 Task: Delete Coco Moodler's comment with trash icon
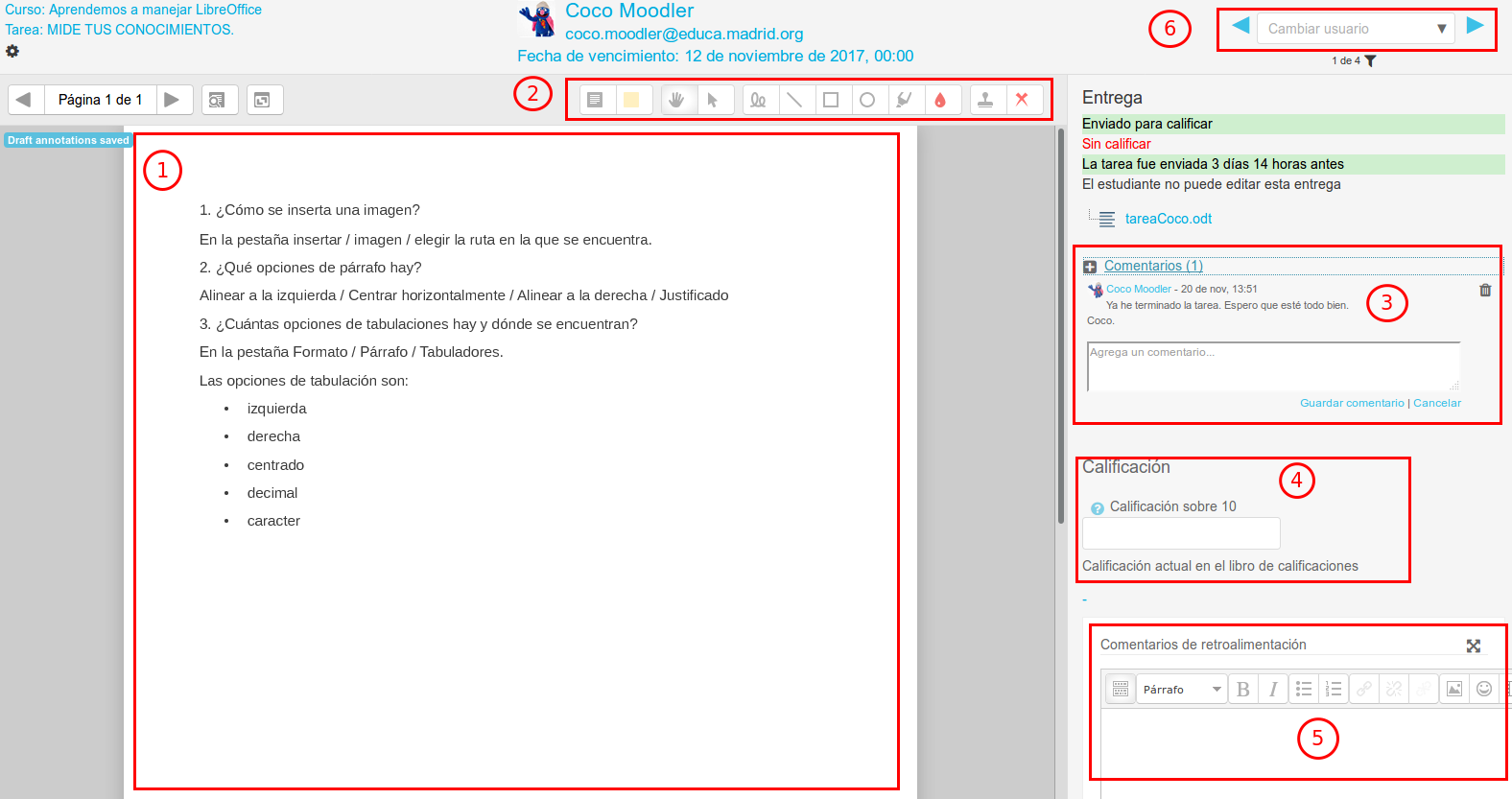1485,290
